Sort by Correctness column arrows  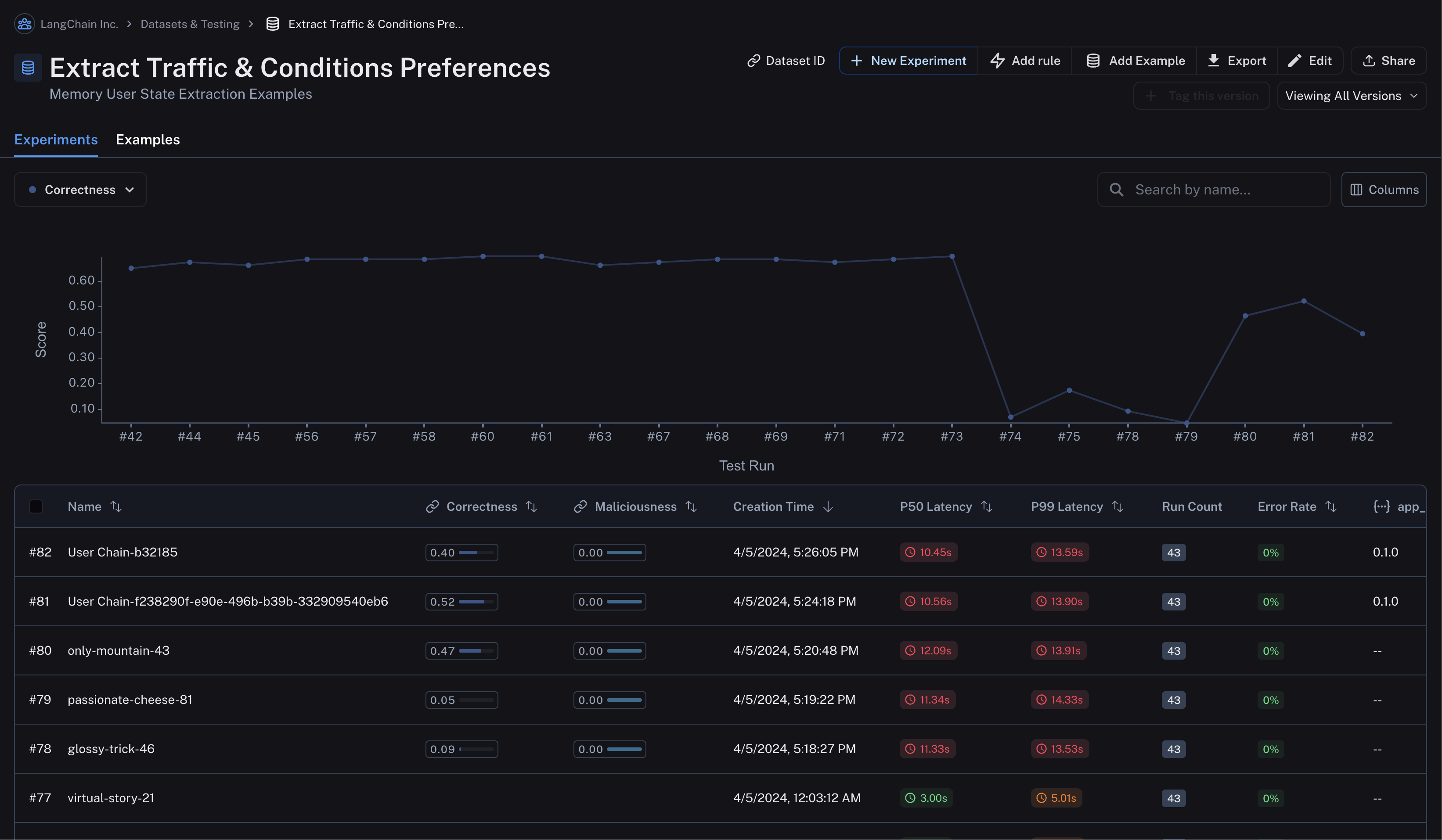pos(532,506)
